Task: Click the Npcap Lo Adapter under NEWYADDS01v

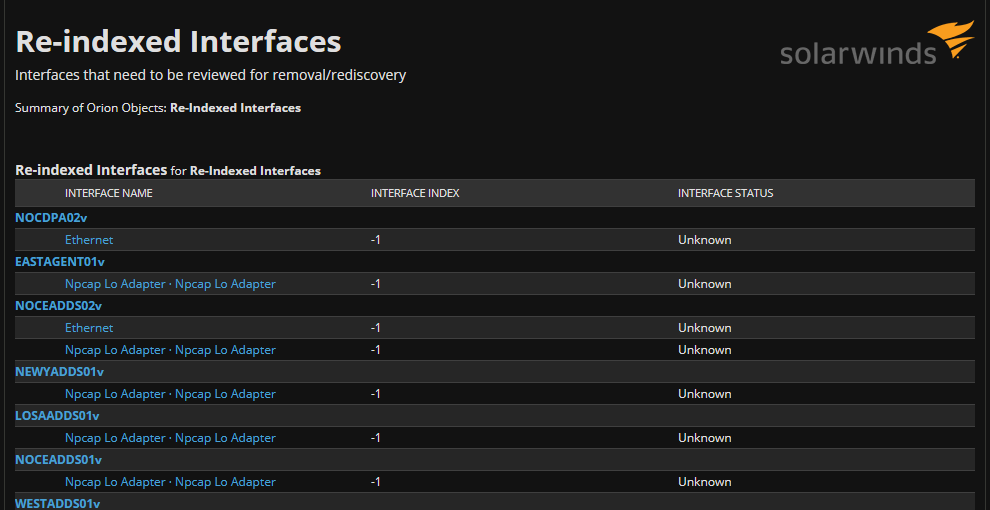Action: pyautogui.click(x=170, y=394)
